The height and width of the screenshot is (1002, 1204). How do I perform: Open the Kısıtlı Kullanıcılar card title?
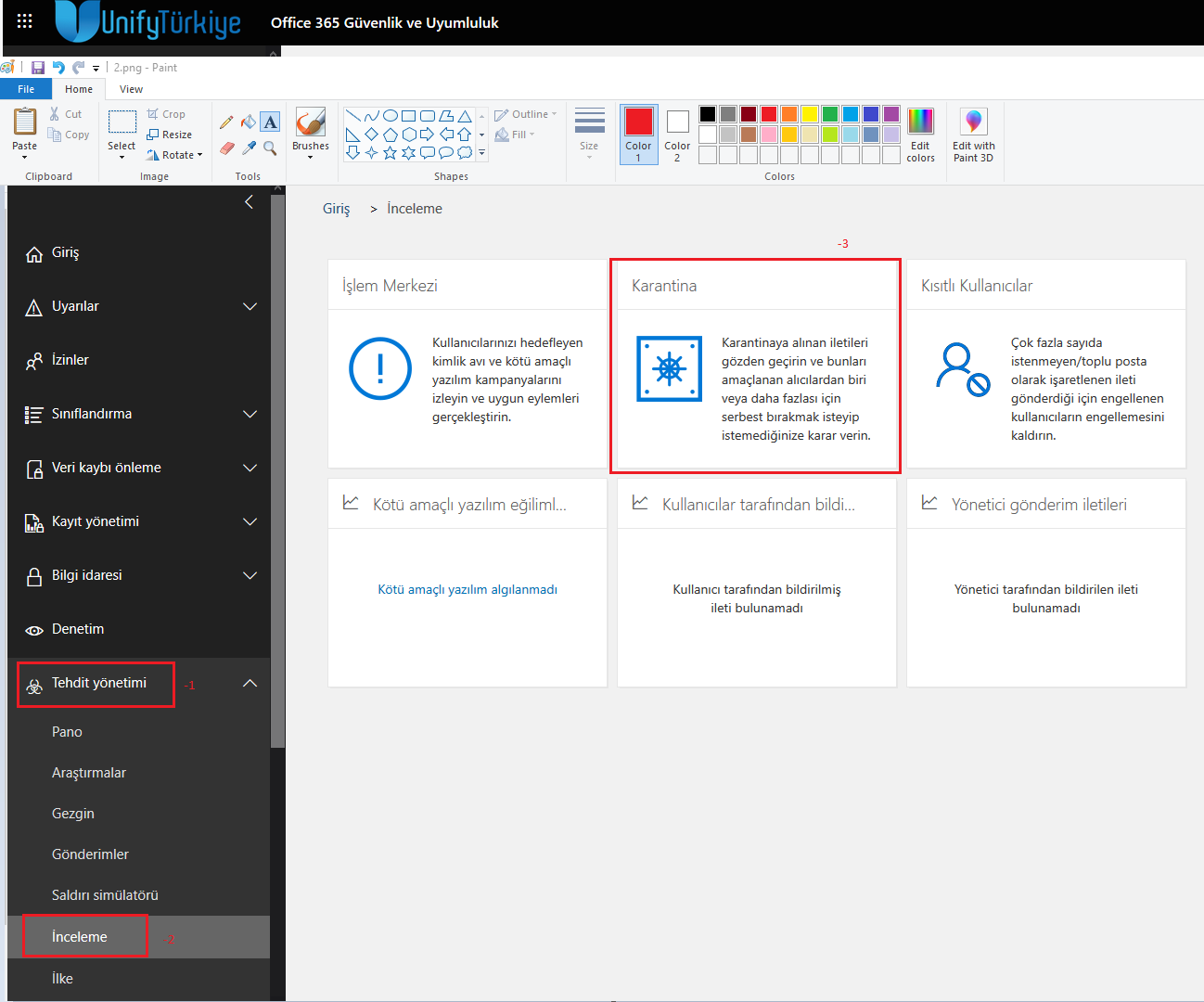pos(977,286)
